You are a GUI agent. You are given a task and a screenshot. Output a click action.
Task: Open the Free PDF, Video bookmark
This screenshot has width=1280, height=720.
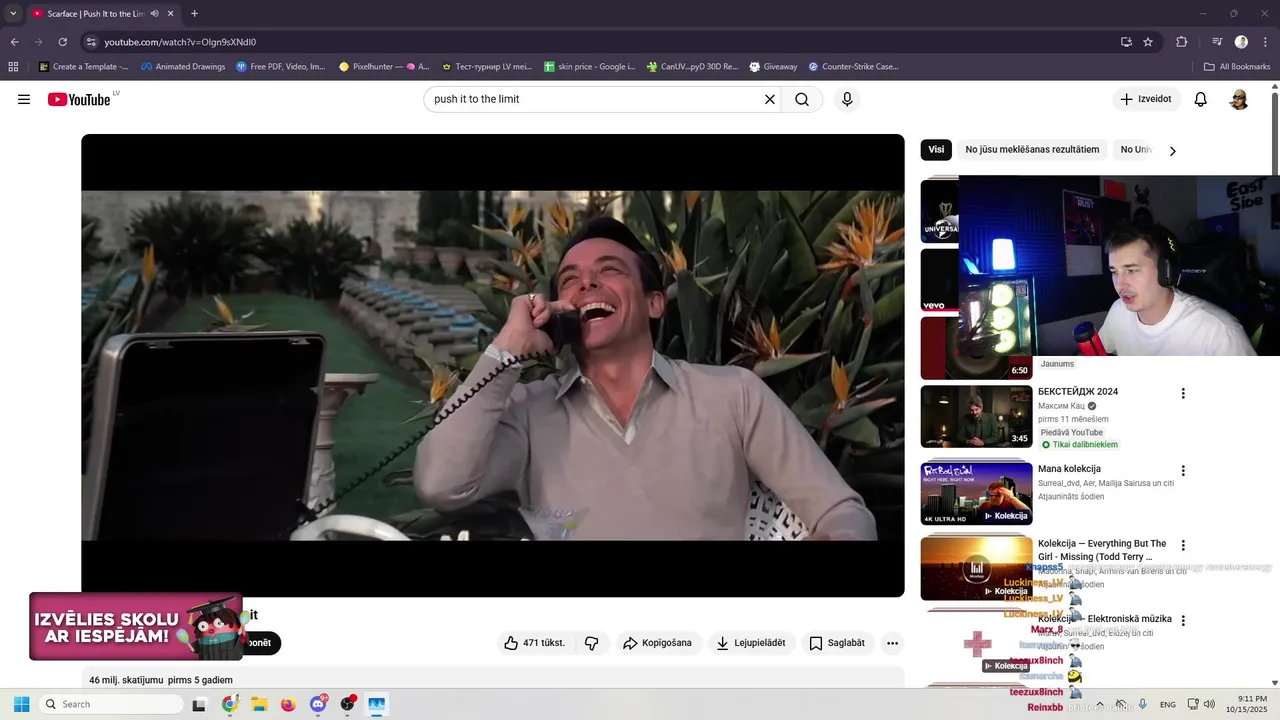click(x=281, y=67)
